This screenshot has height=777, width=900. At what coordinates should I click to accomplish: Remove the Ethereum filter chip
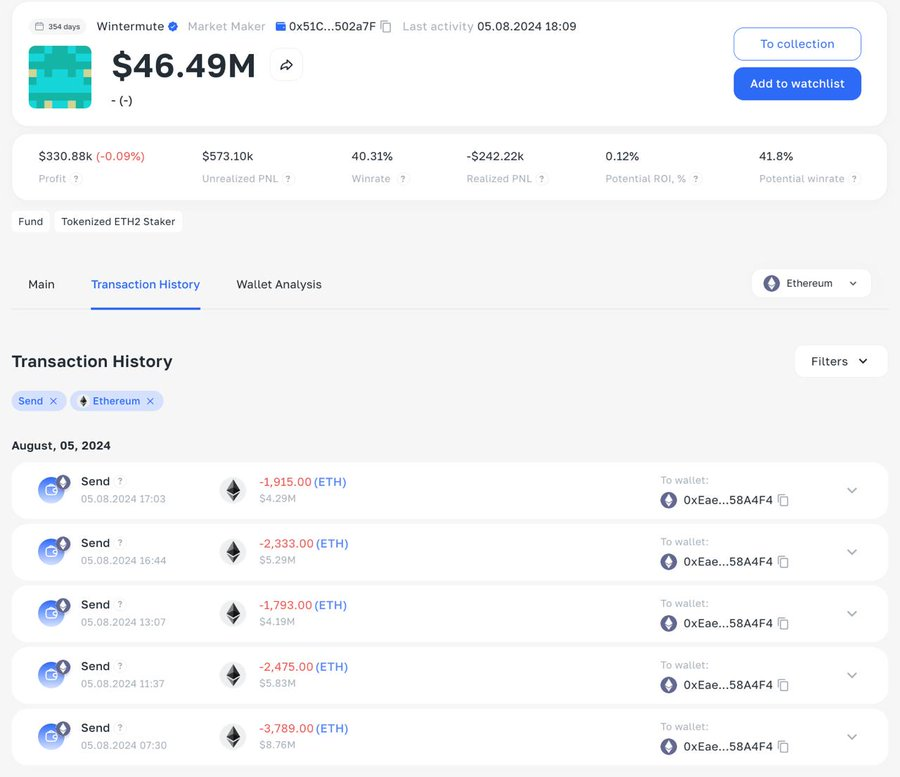point(150,401)
